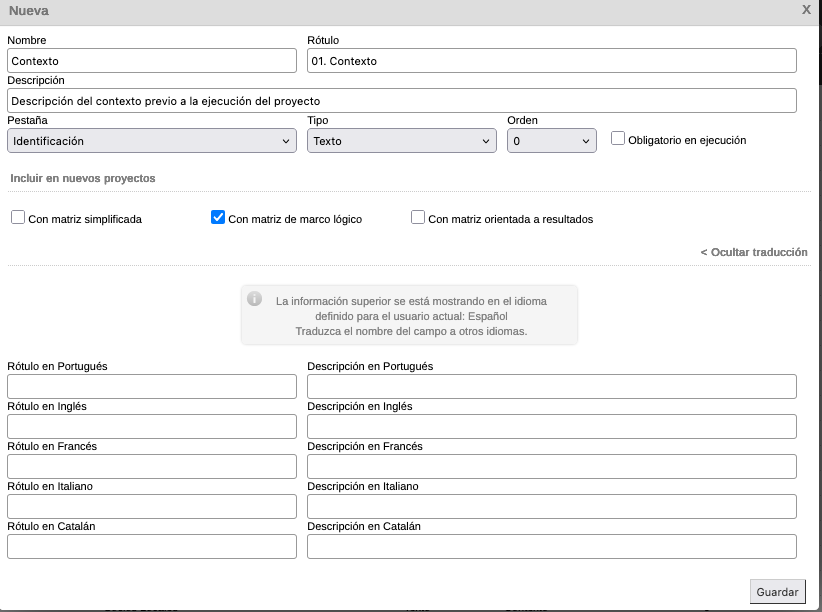Image resolution: width=822 pixels, height=612 pixels.
Task: Select the Rótulo en Catalán input
Action: (x=152, y=547)
